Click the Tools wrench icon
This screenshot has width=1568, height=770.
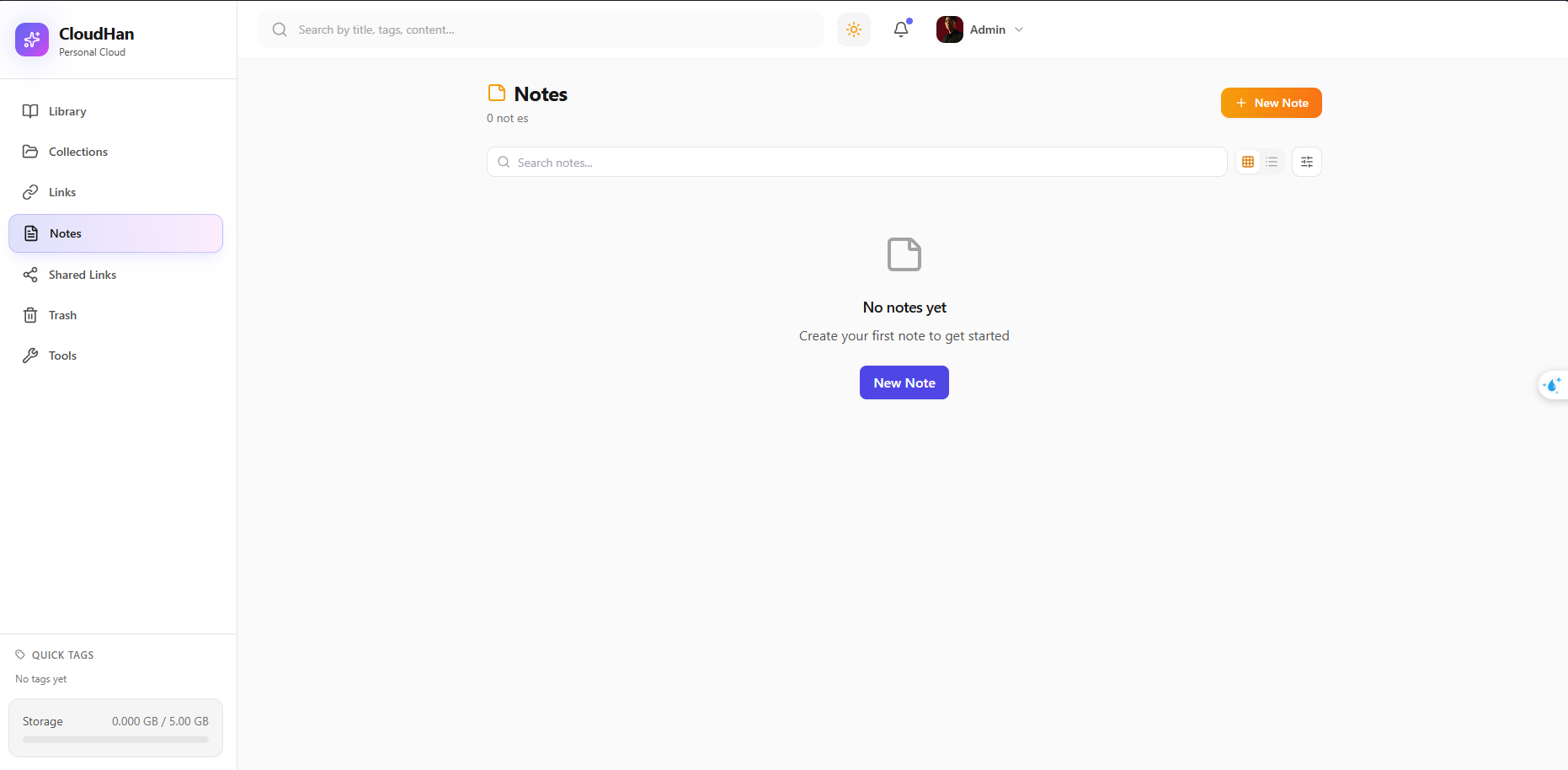[30, 356]
